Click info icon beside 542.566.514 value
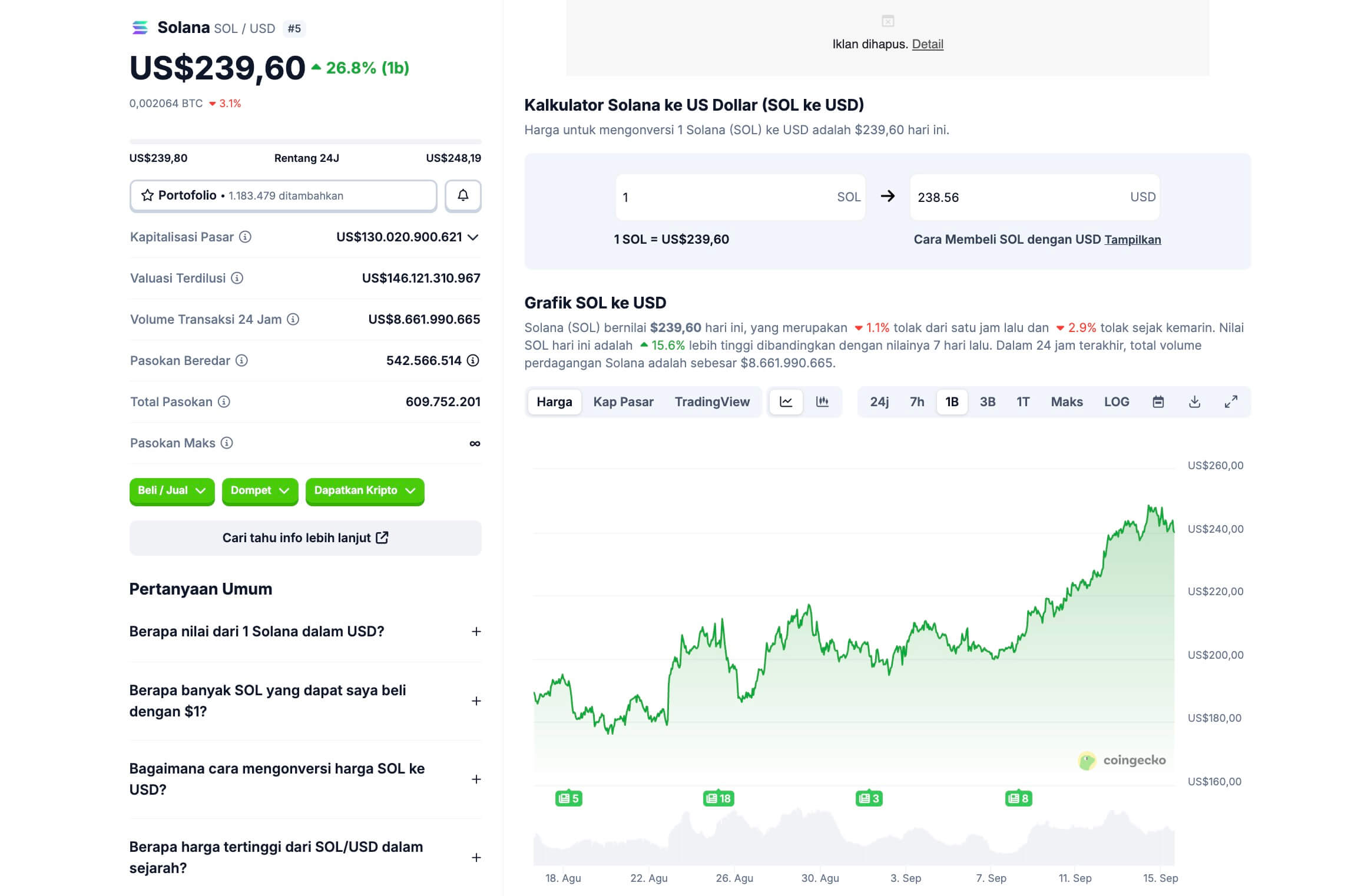 (x=473, y=360)
